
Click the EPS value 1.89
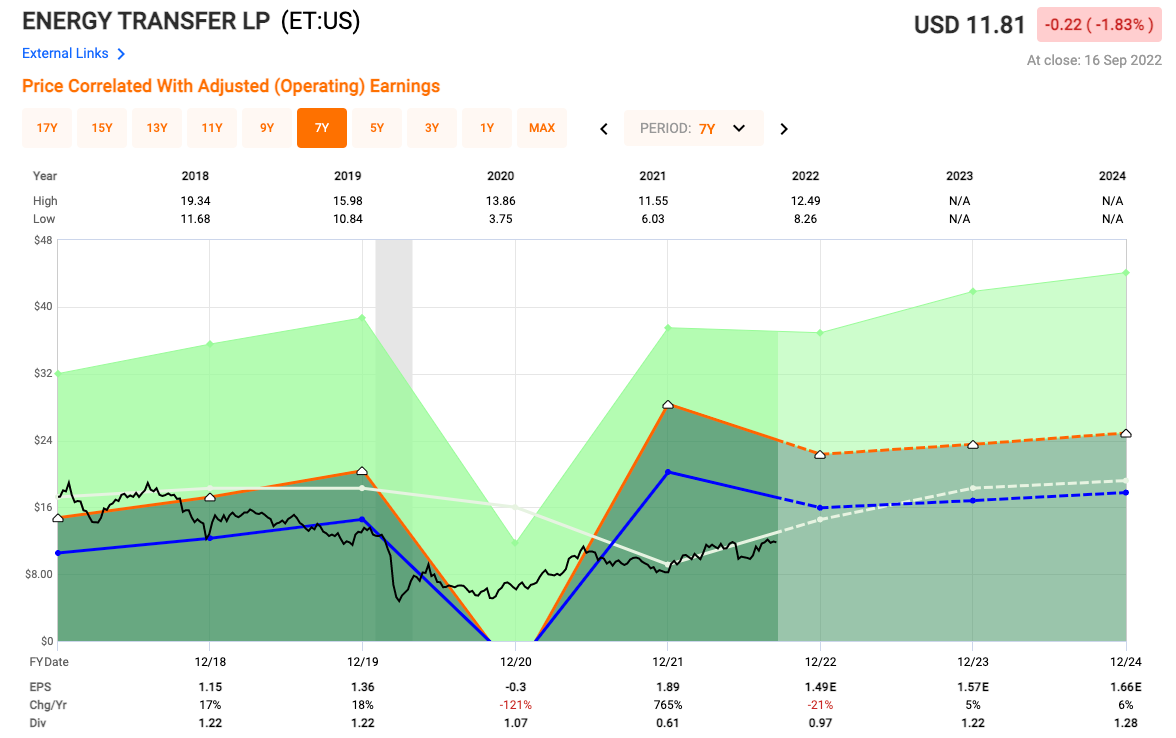[x=668, y=687]
